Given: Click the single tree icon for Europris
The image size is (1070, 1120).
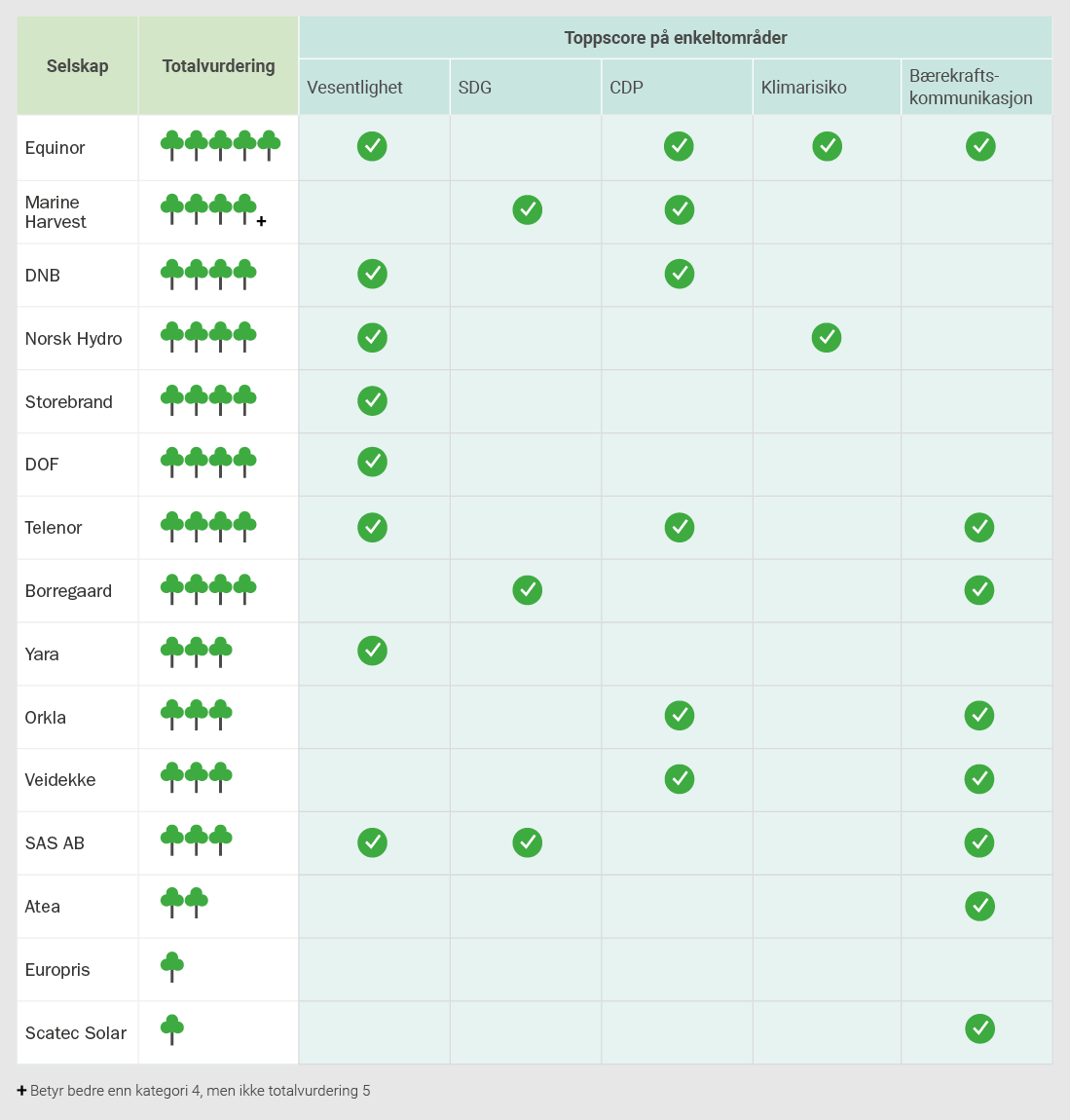Looking at the screenshot, I should [172, 967].
